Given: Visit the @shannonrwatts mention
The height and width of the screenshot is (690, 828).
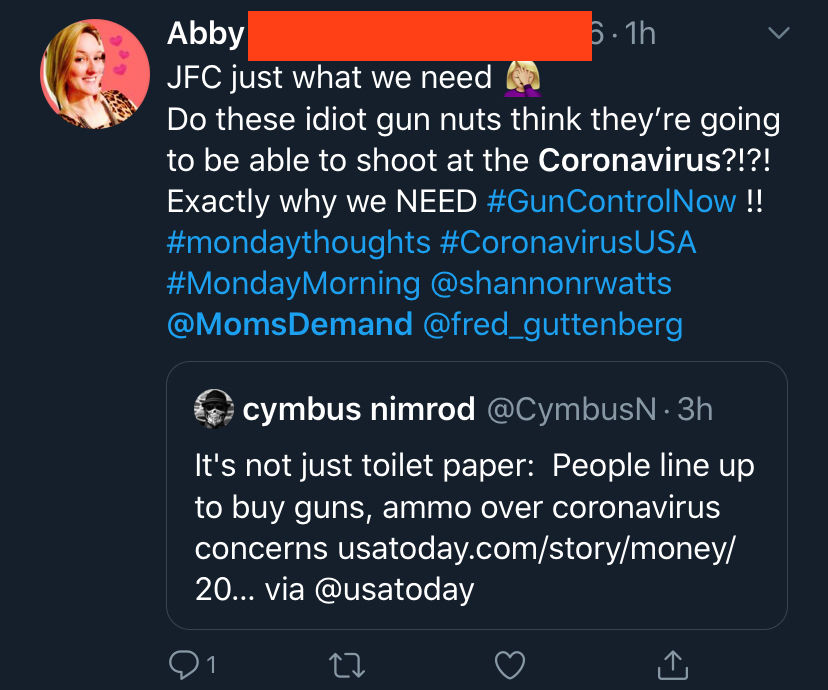Looking at the screenshot, I should coord(551,283).
